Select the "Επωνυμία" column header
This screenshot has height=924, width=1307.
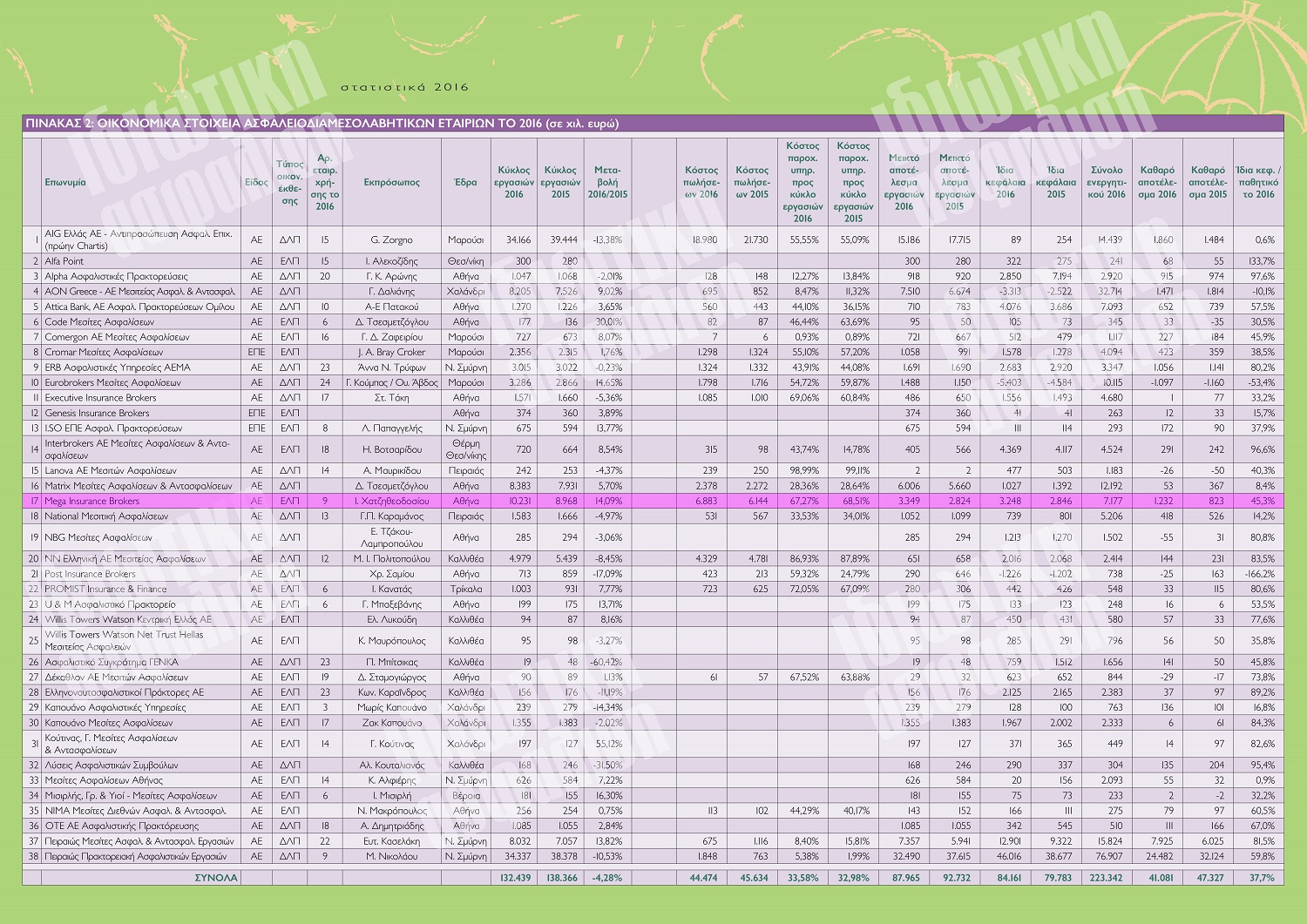pos(65,183)
